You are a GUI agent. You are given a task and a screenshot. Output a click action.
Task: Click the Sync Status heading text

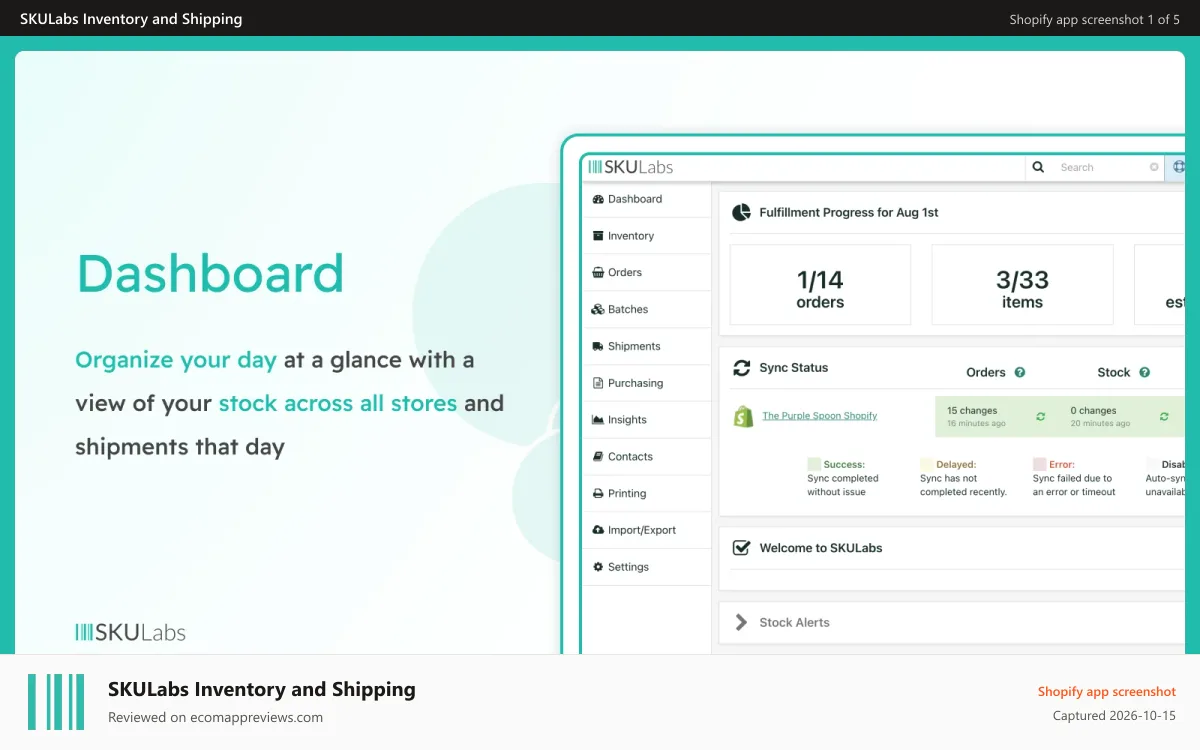coord(794,368)
